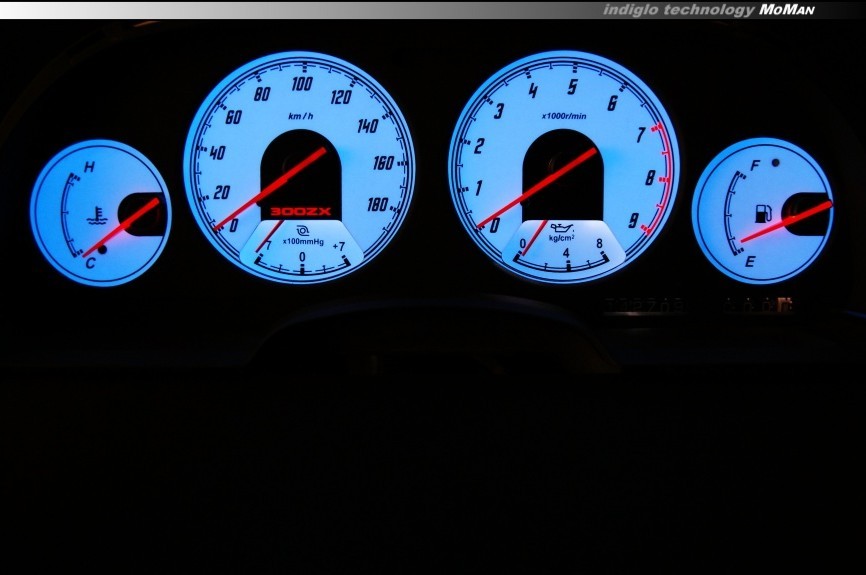Click the 5 mark on the tachometer
Viewport: 866px width, 575px height.
pyautogui.click(x=573, y=87)
